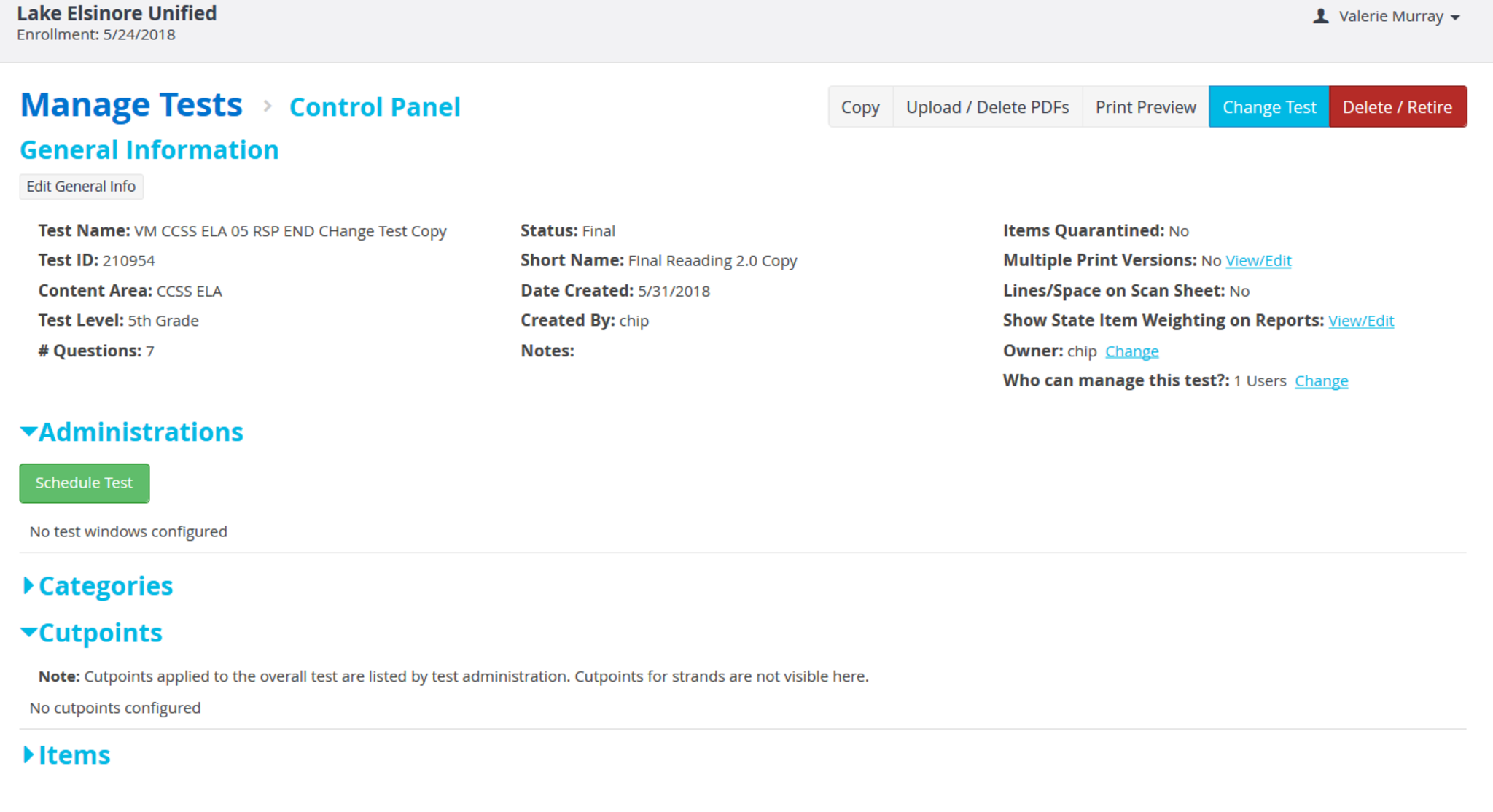Collapse the Administrations section arrow
Viewport: 1493px width, 812px height.
point(28,432)
